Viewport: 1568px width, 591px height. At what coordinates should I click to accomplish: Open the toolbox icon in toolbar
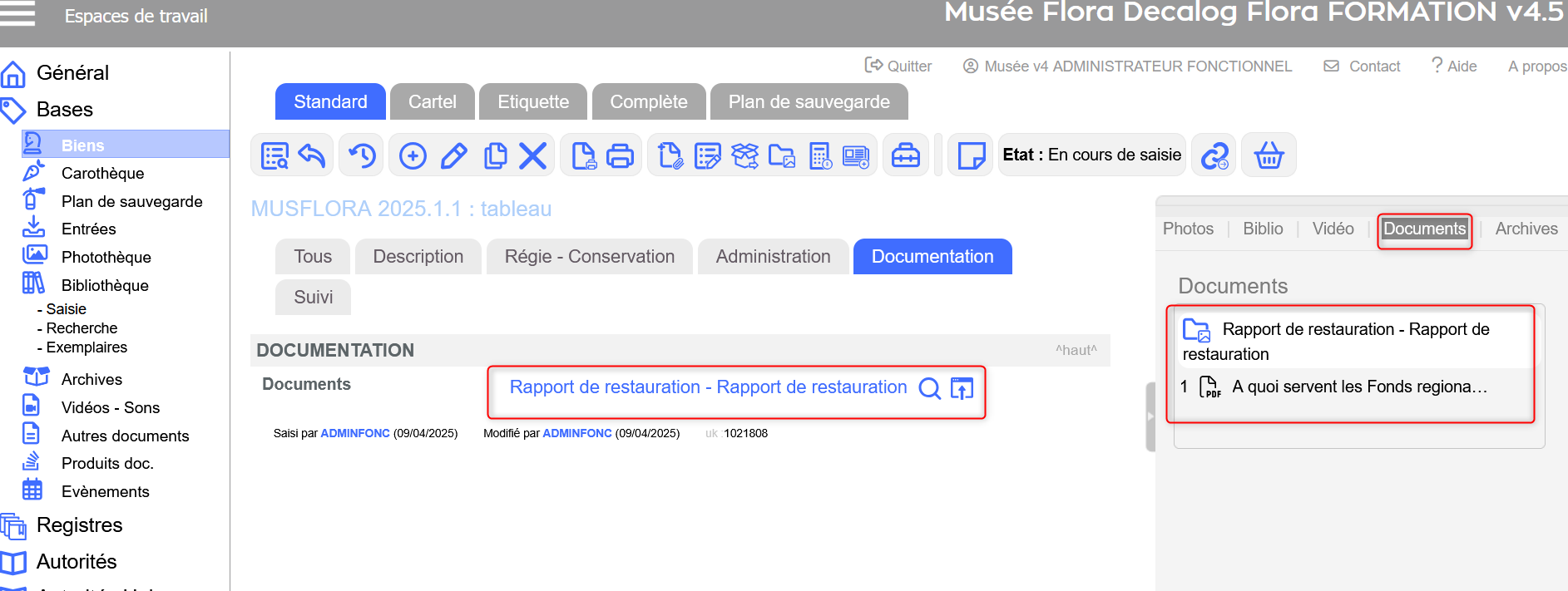[905, 155]
